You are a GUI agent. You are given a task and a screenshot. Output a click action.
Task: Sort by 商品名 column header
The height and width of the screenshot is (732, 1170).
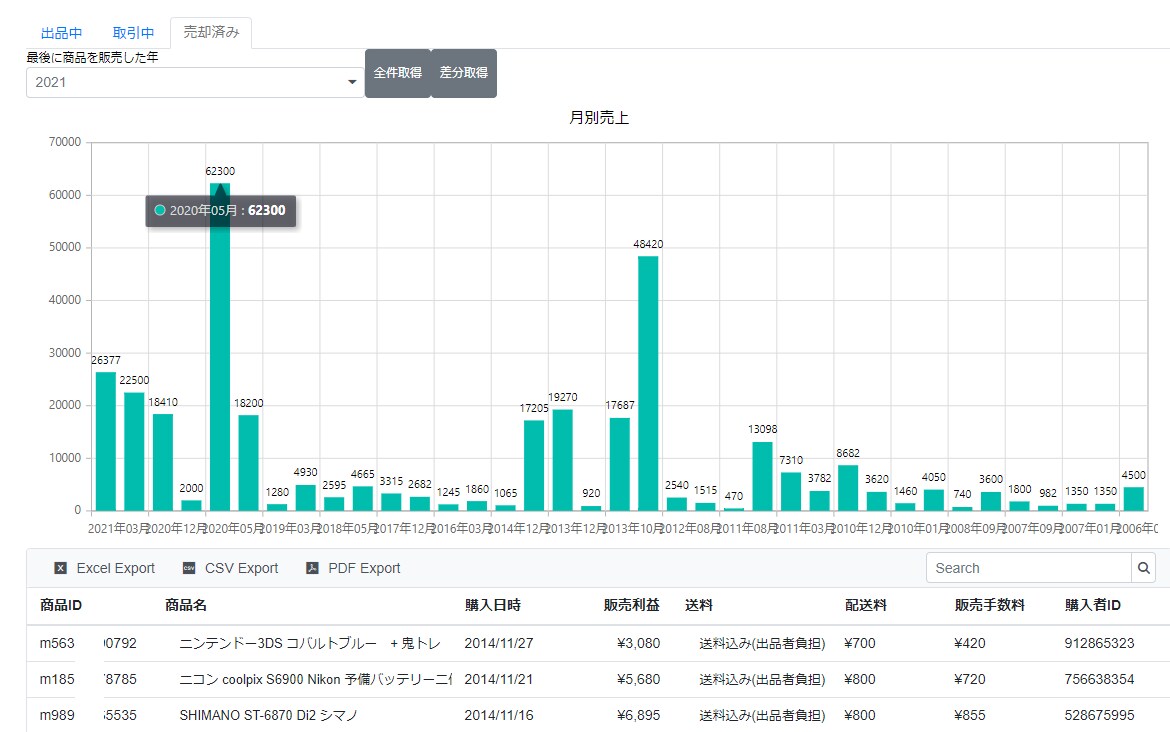pos(186,605)
